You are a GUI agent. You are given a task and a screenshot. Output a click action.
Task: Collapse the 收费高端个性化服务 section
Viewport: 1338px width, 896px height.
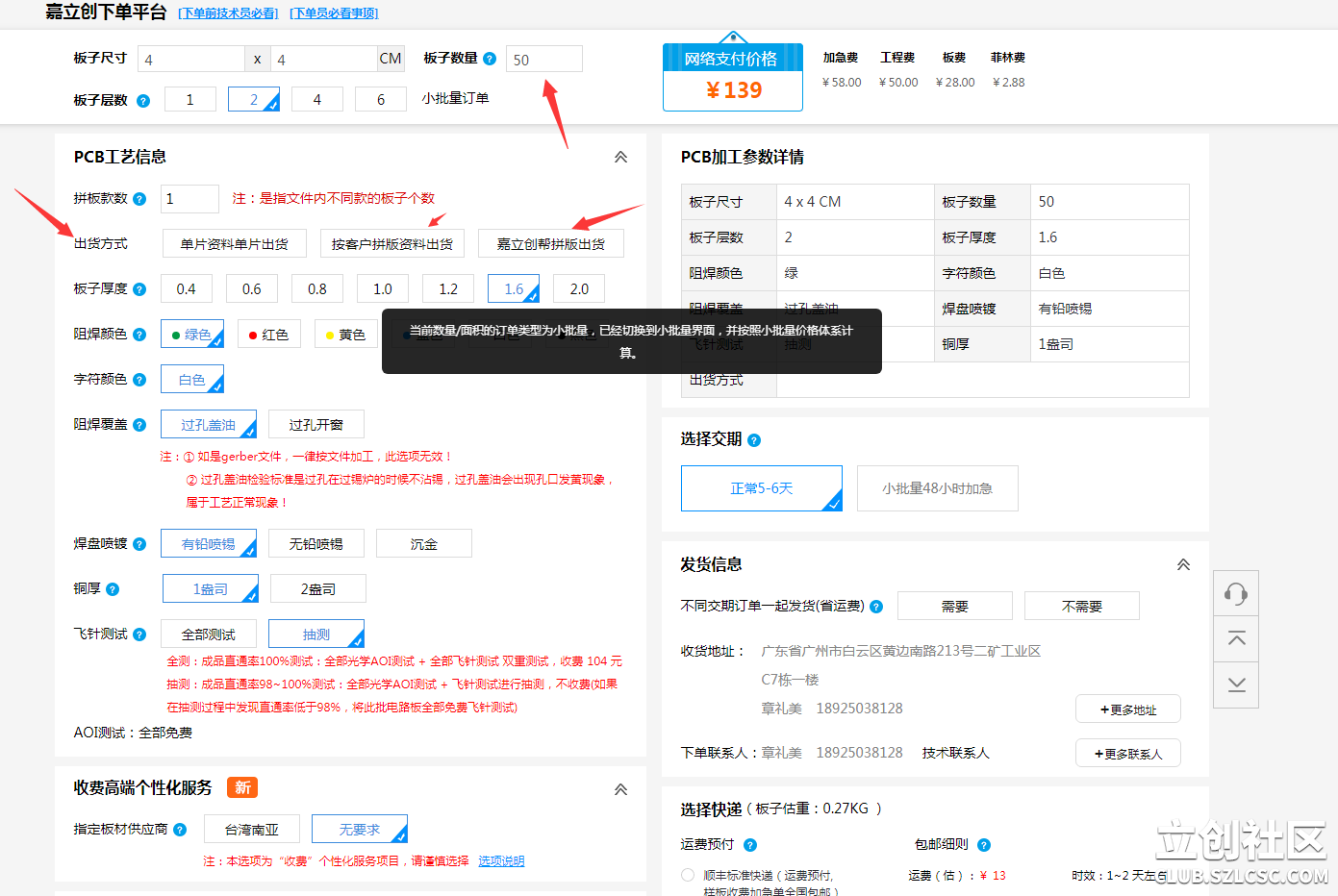coord(620,789)
